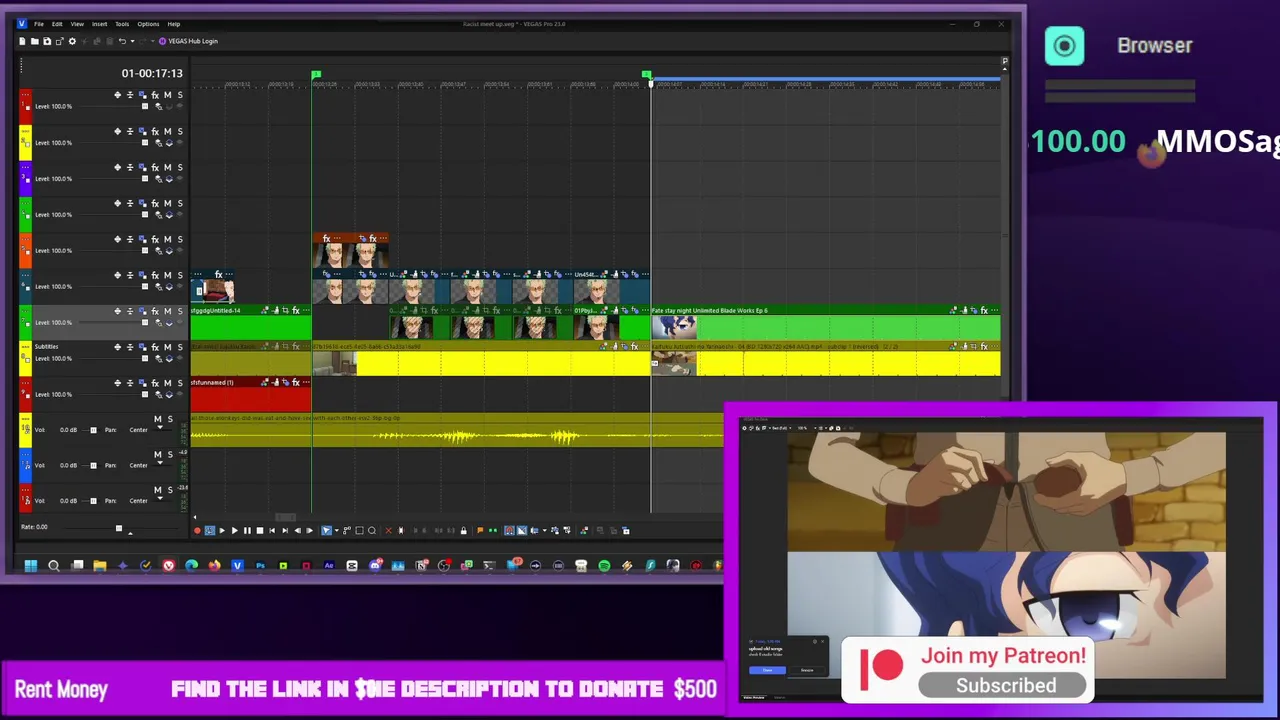This screenshot has height=720, width=1280.
Task: Open Normal Edit tool dropdown arrow
Action: coord(337,530)
